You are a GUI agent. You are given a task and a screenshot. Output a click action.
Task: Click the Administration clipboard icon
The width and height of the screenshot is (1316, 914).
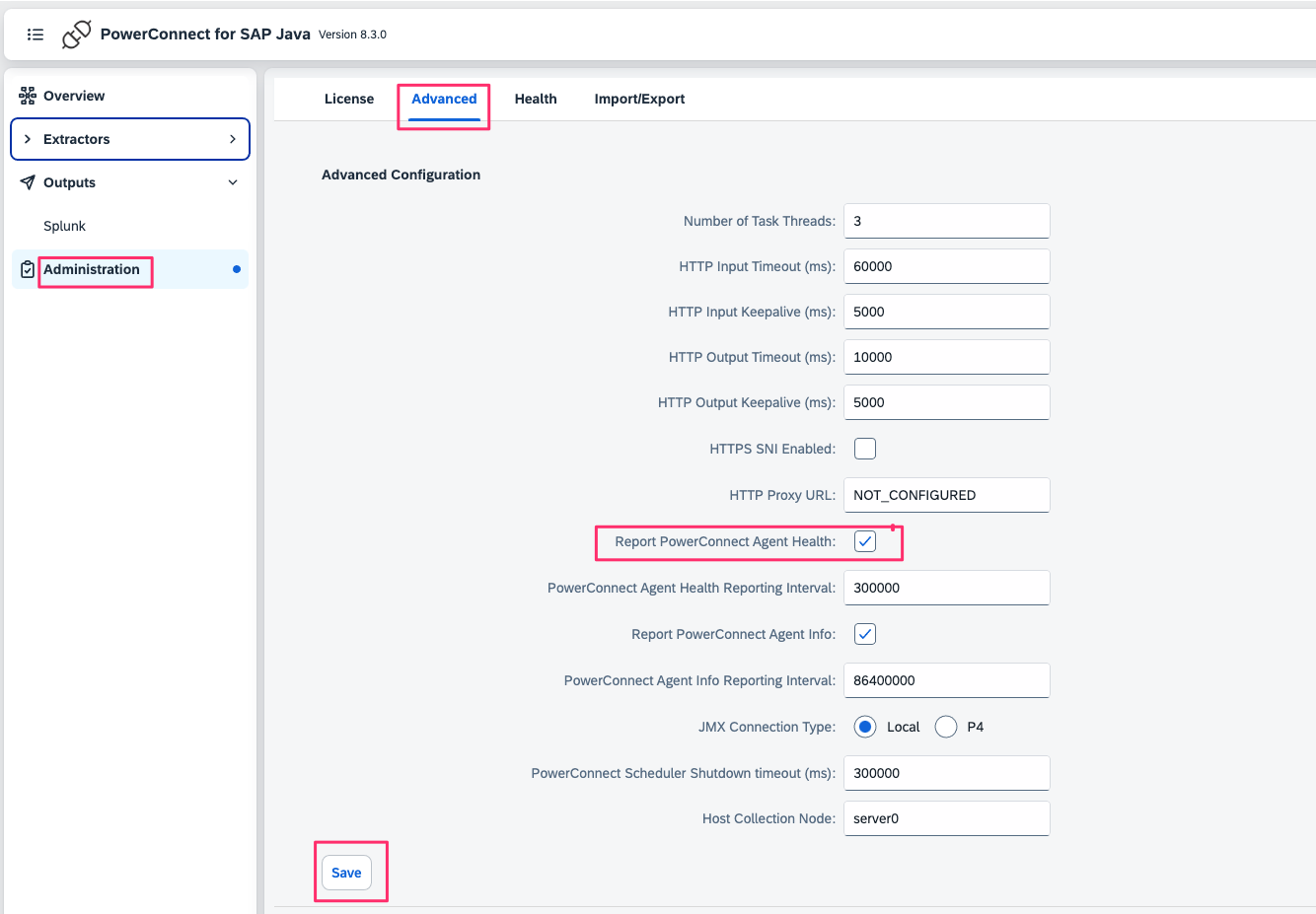[x=28, y=269]
